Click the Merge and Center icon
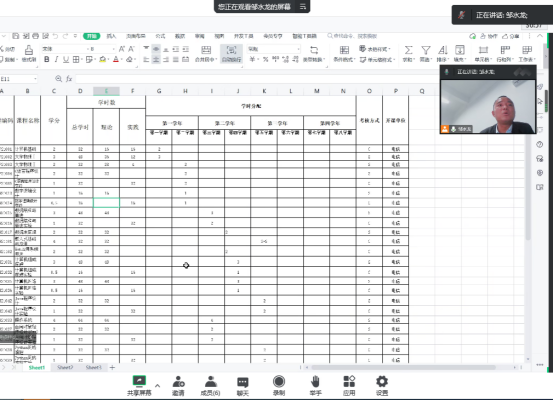This screenshot has width=553, height=400. pyautogui.click(x=206, y=50)
